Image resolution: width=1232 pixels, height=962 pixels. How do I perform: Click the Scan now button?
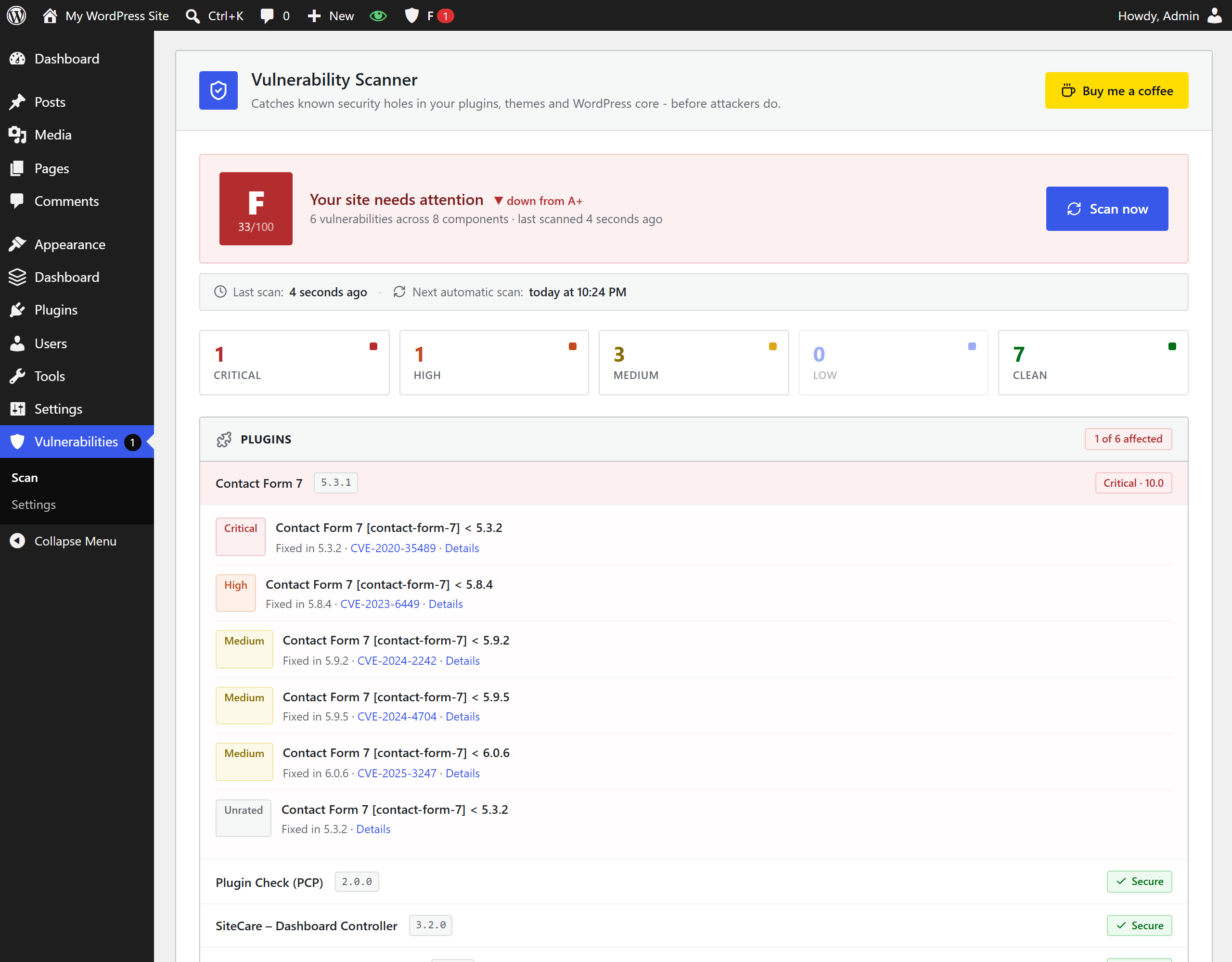[x=1107, y=209]
